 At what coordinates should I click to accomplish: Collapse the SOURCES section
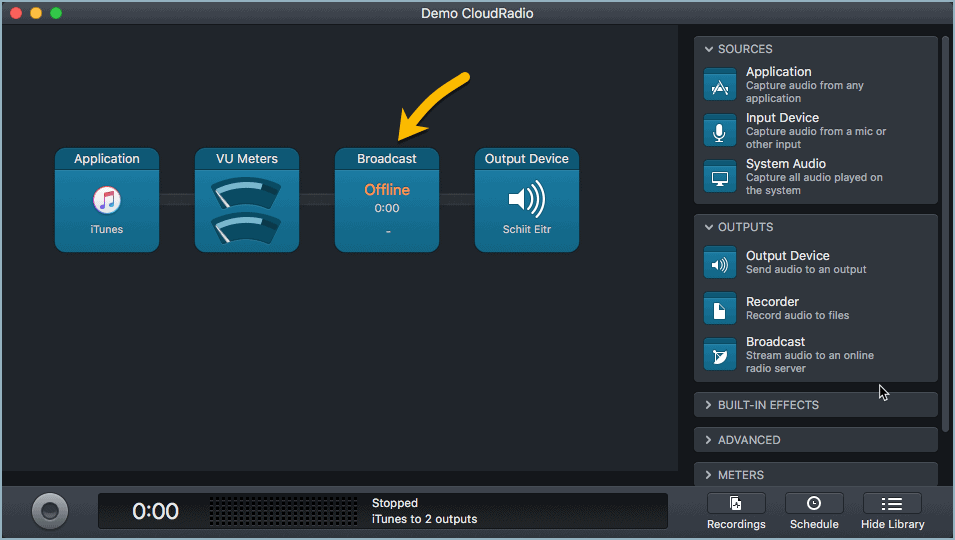click(708, 49)
